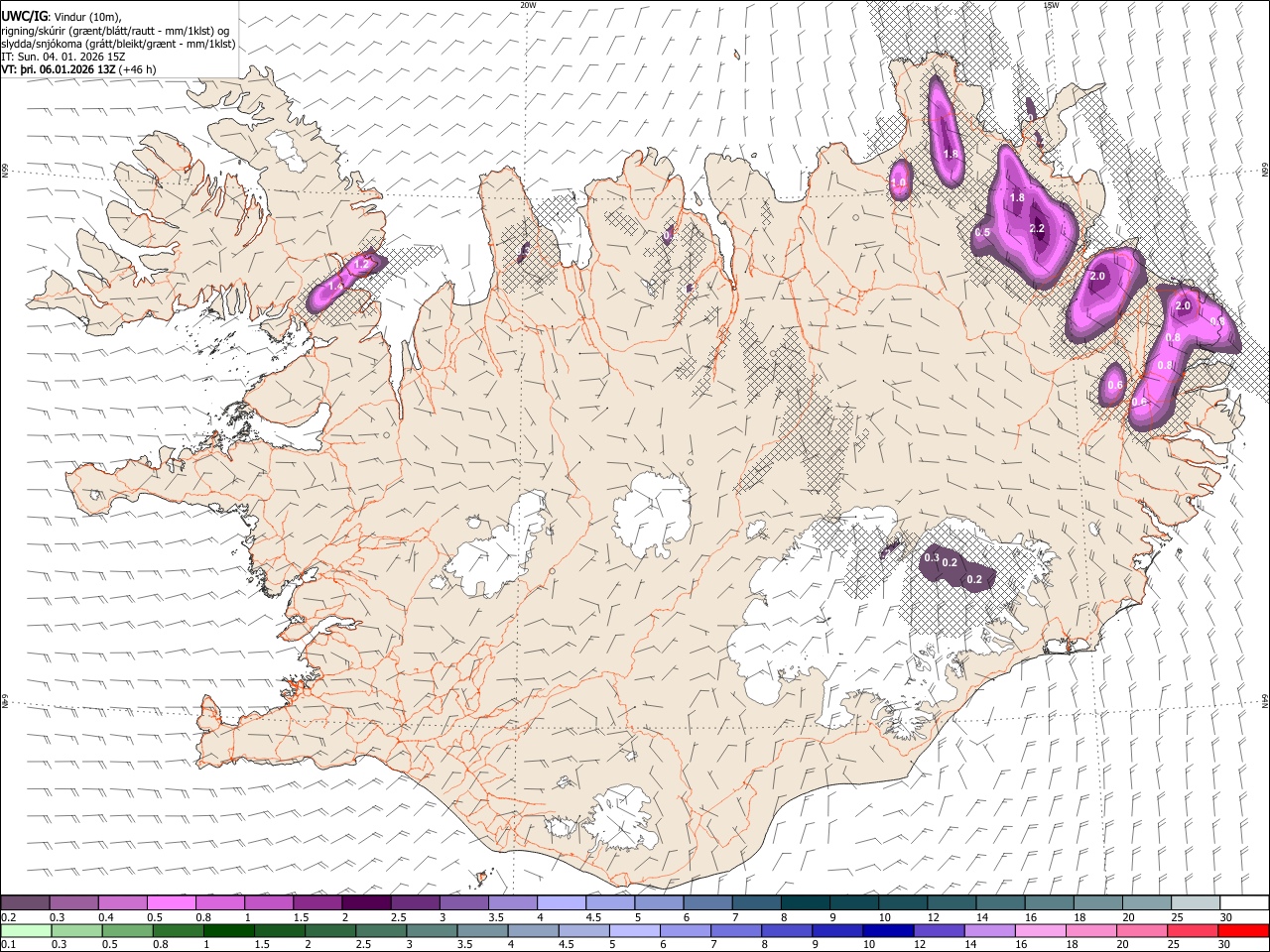The width and height of the screenshot is (1270, 952).
Task: Select upper scale swatch between 14 and 16
Action: pyautogui.click(x=1000, y=902)
